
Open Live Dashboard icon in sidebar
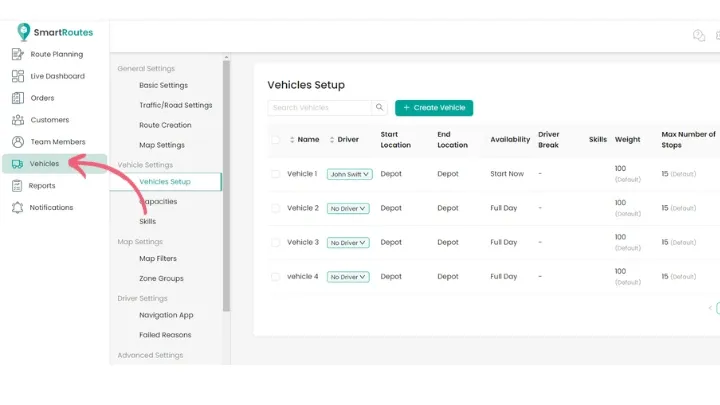tap(18, 76)
